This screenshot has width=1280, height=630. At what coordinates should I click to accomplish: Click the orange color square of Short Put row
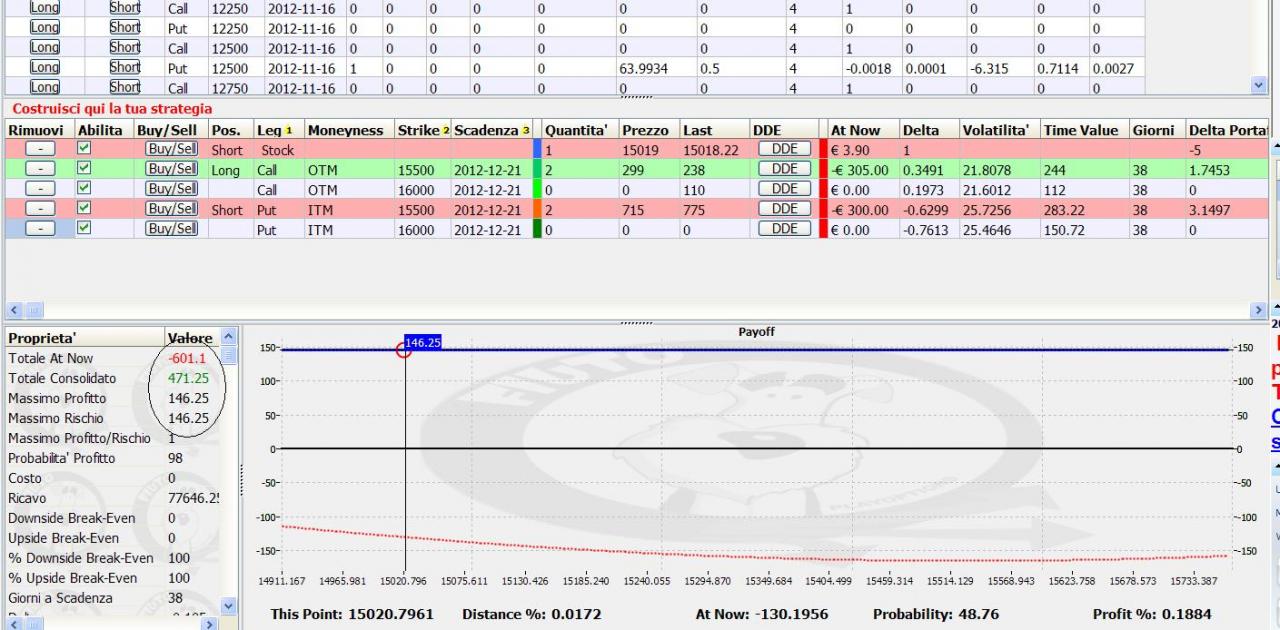(537, 209)
